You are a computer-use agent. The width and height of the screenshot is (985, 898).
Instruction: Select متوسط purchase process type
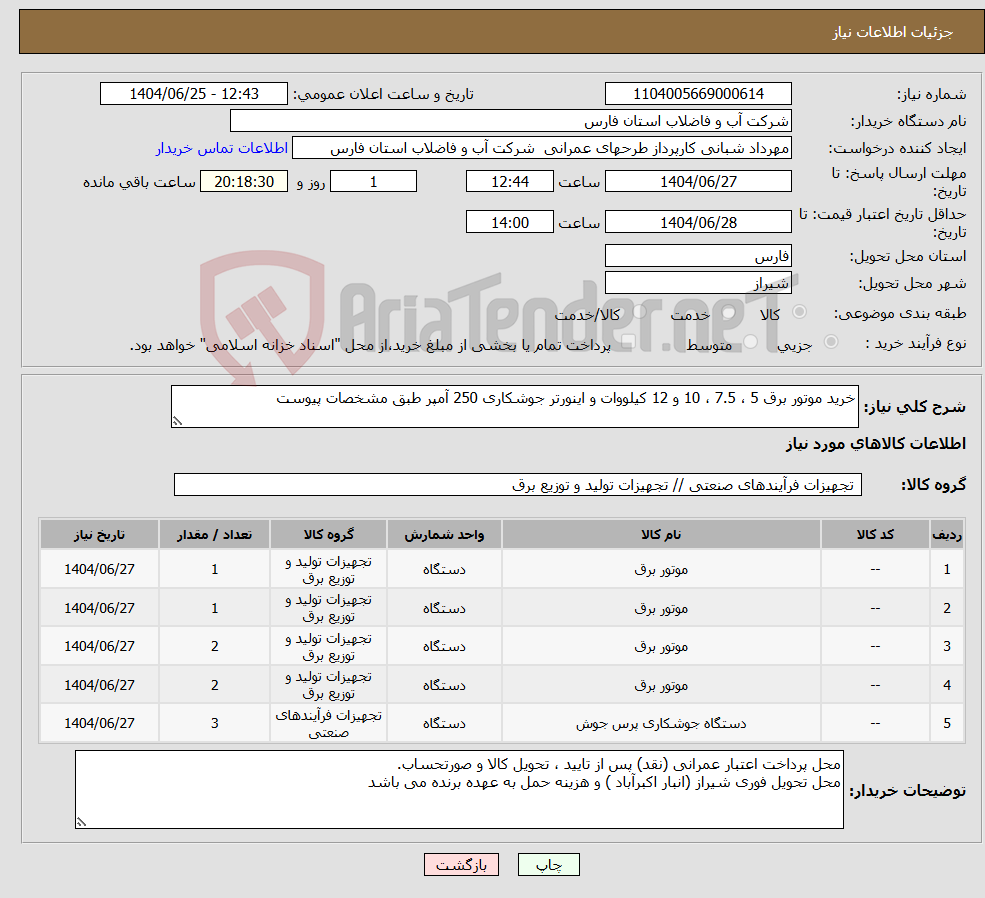tap(749, 340)
